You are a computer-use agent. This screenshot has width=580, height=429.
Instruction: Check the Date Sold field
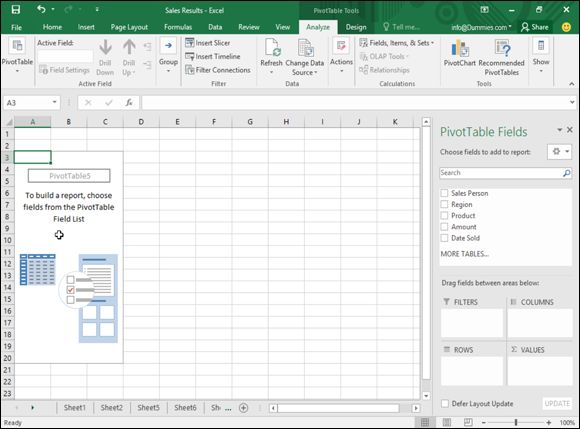(x=444, y=238)
